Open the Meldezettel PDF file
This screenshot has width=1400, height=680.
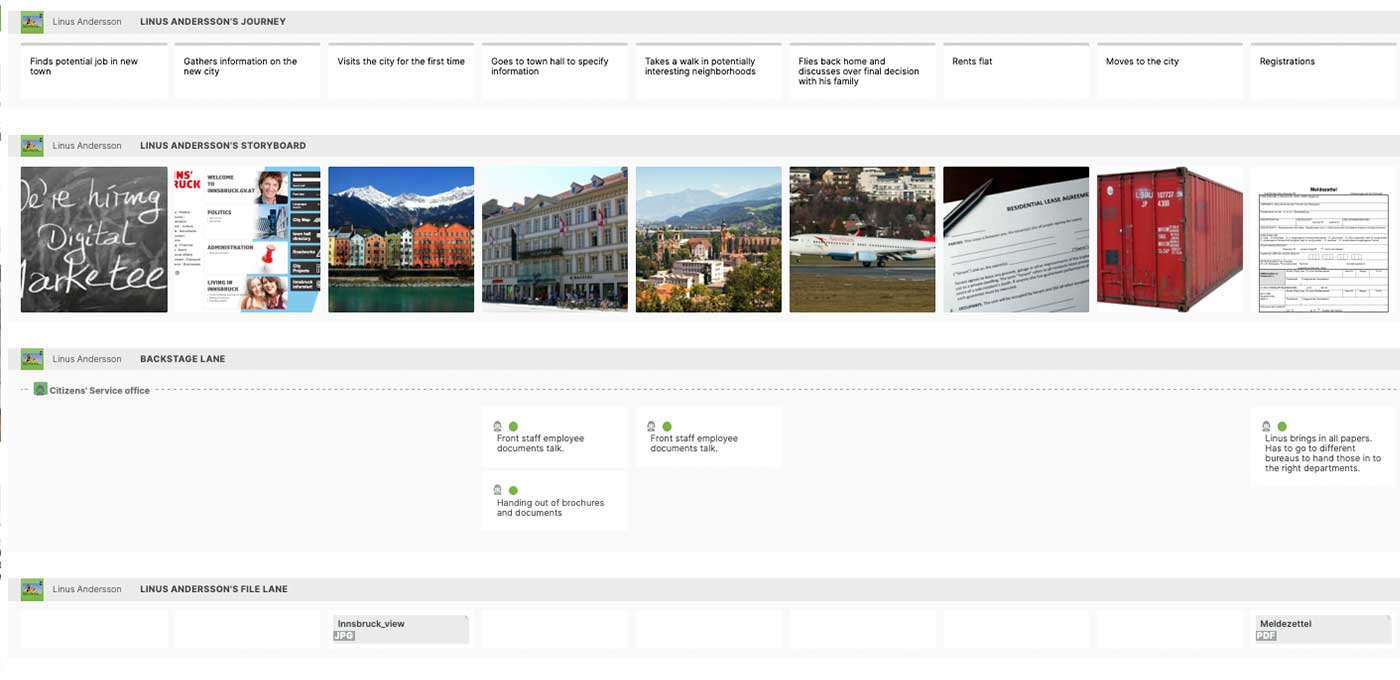point(1323,629)
